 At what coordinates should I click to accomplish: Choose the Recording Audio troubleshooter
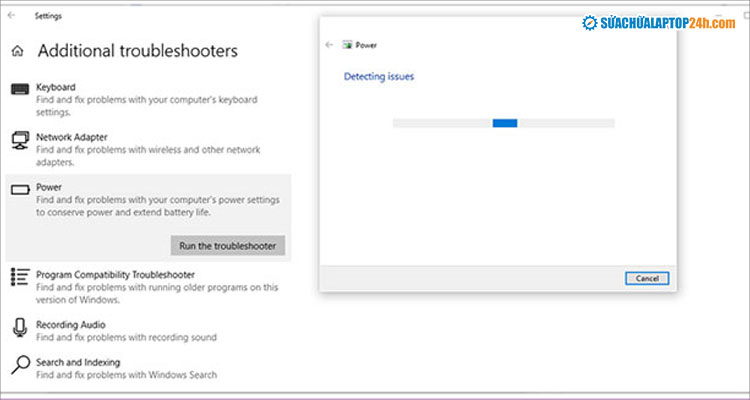(70, 325)
